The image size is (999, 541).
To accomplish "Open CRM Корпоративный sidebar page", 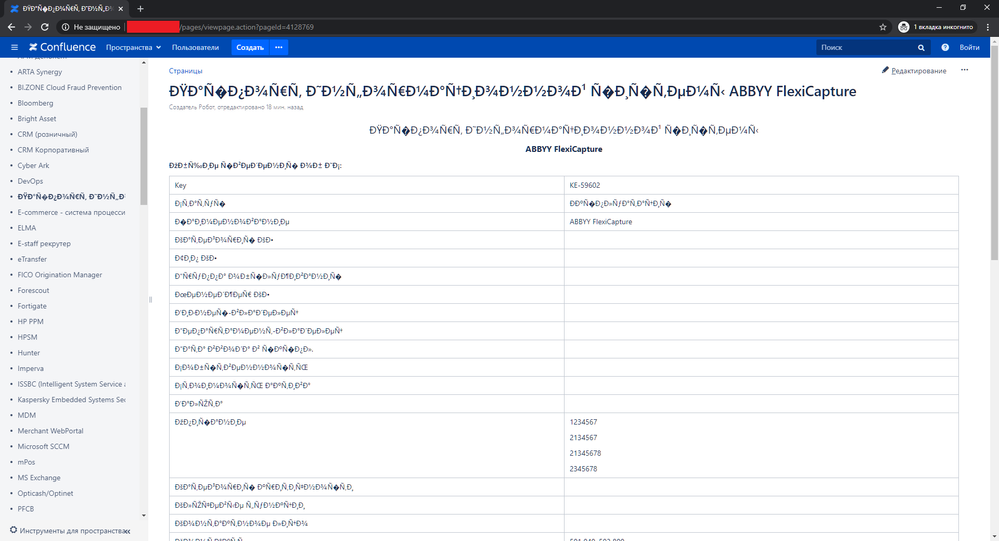I will pyautogui.click(x=53, y=150).
